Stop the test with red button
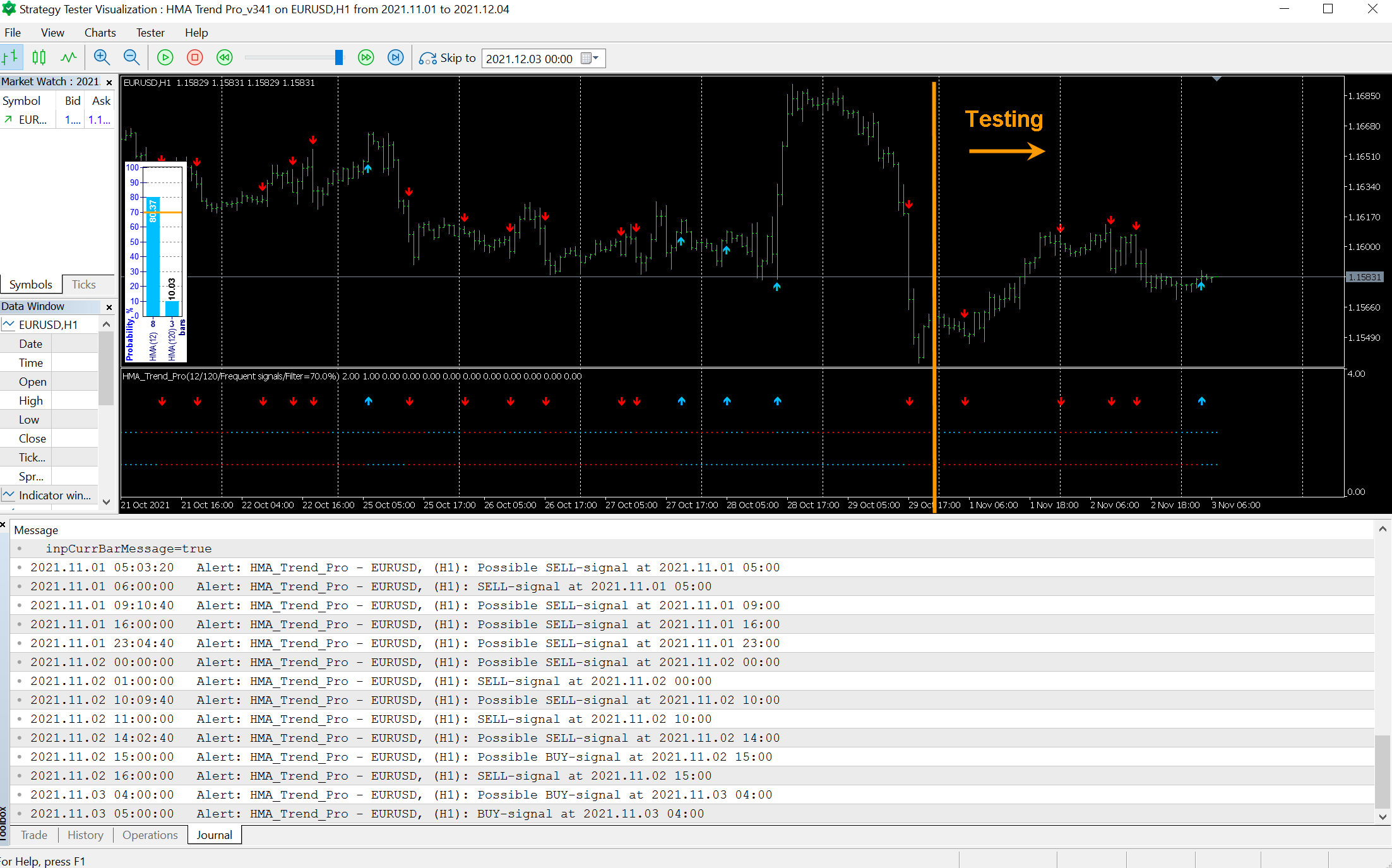1392x868 pixels. 195,58
